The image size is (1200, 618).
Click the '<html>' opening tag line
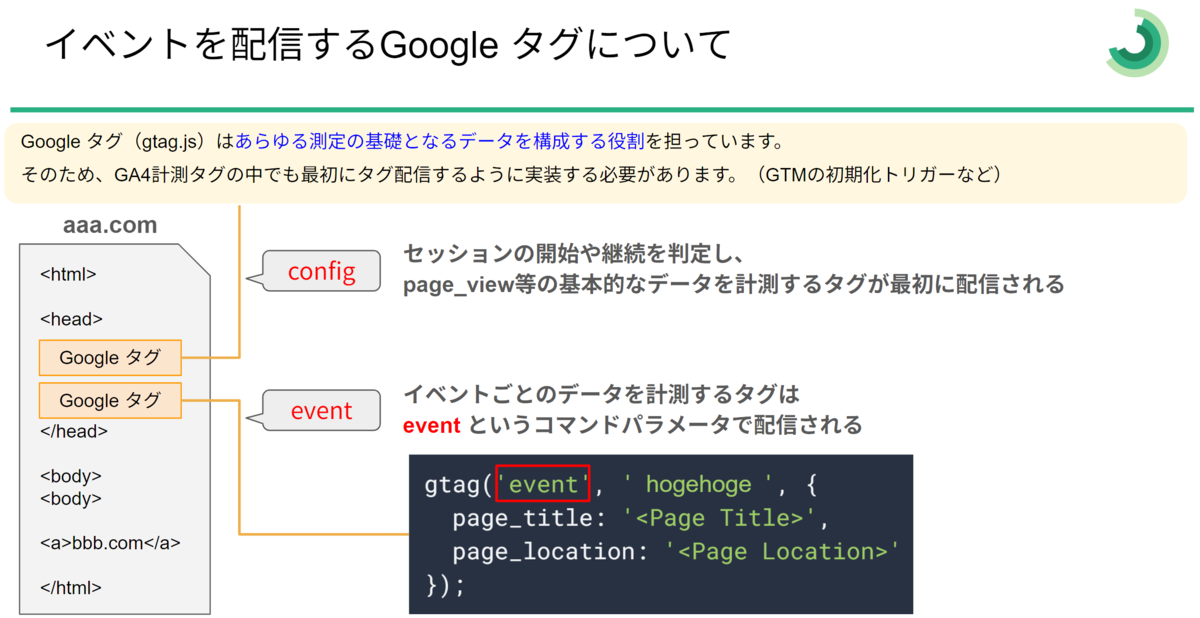point(68,273)
